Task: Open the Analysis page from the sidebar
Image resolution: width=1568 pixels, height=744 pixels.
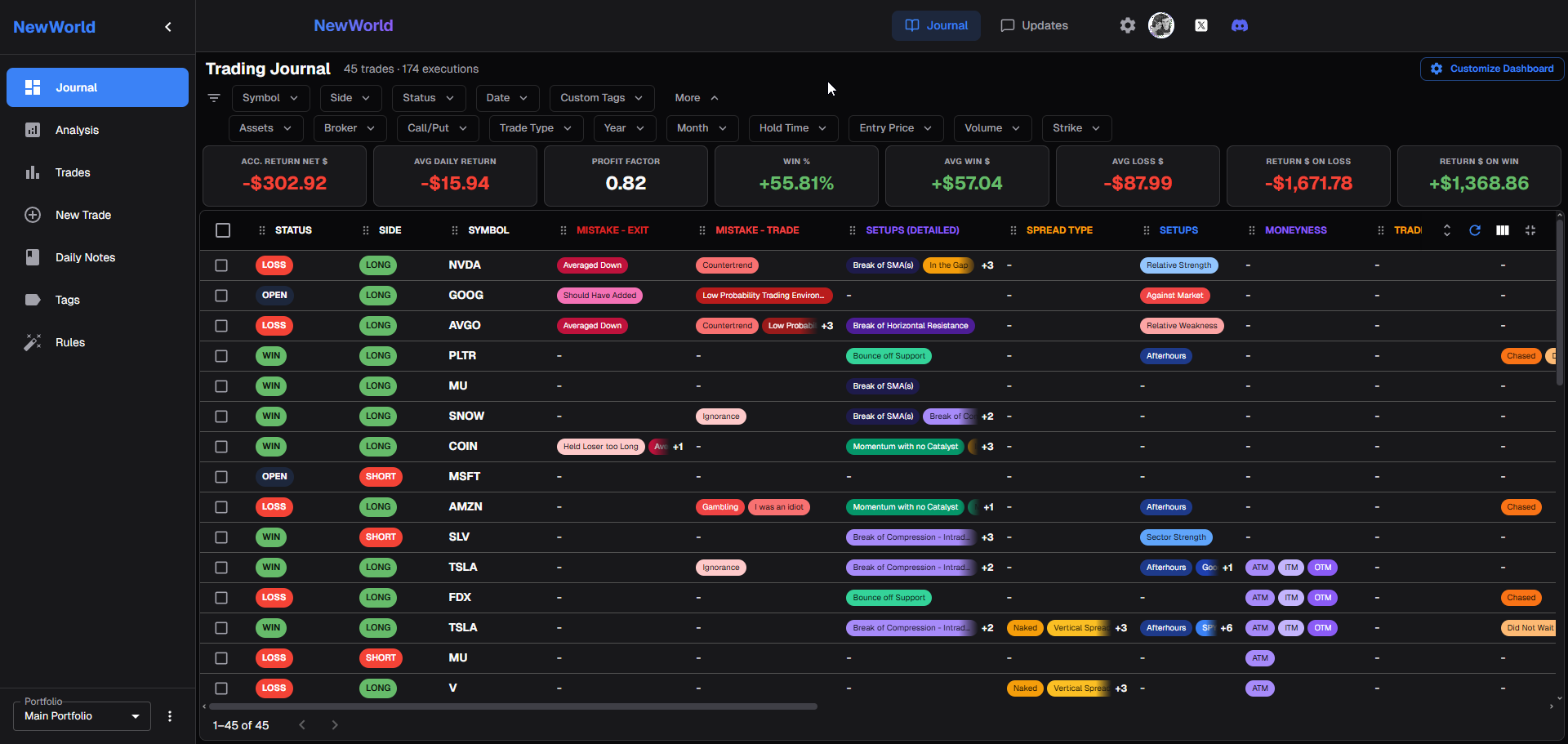Action: pos(78,130)
